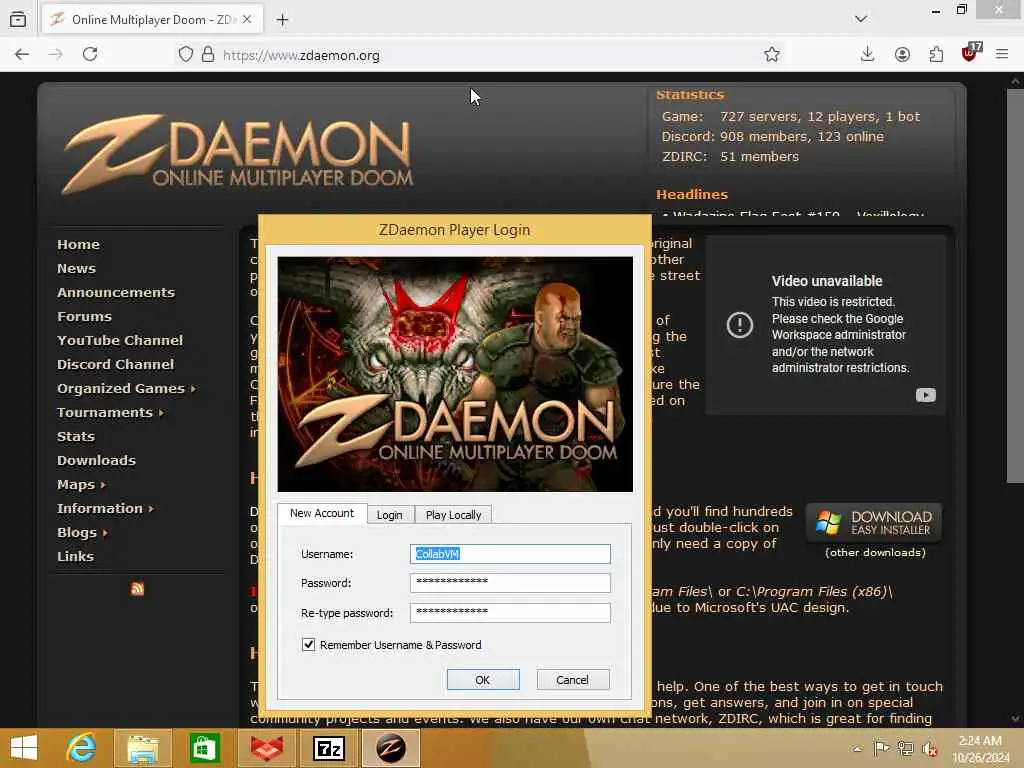
Task: Click Cancel in the Player Login dialog
Action: (573, 680)
